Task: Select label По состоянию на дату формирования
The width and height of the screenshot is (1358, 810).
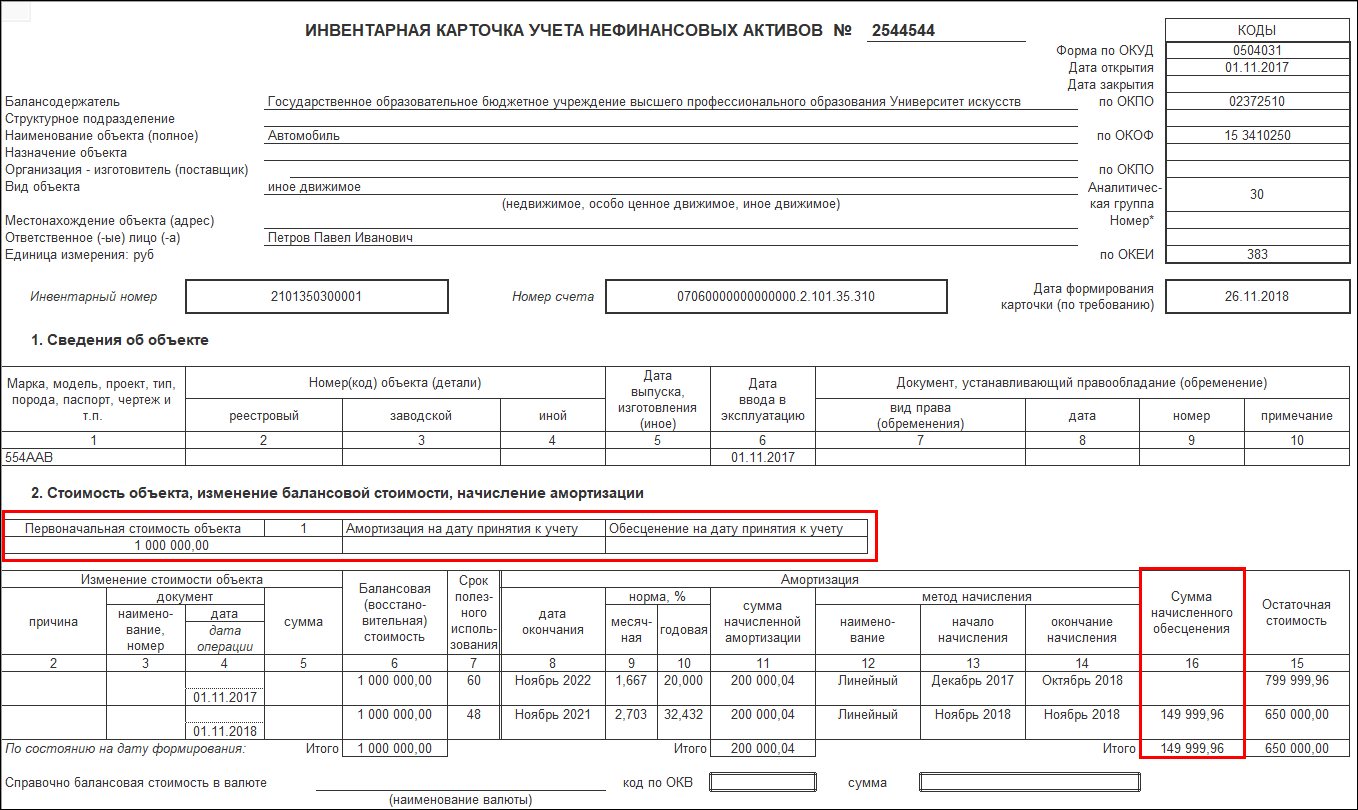Action: 125,748
